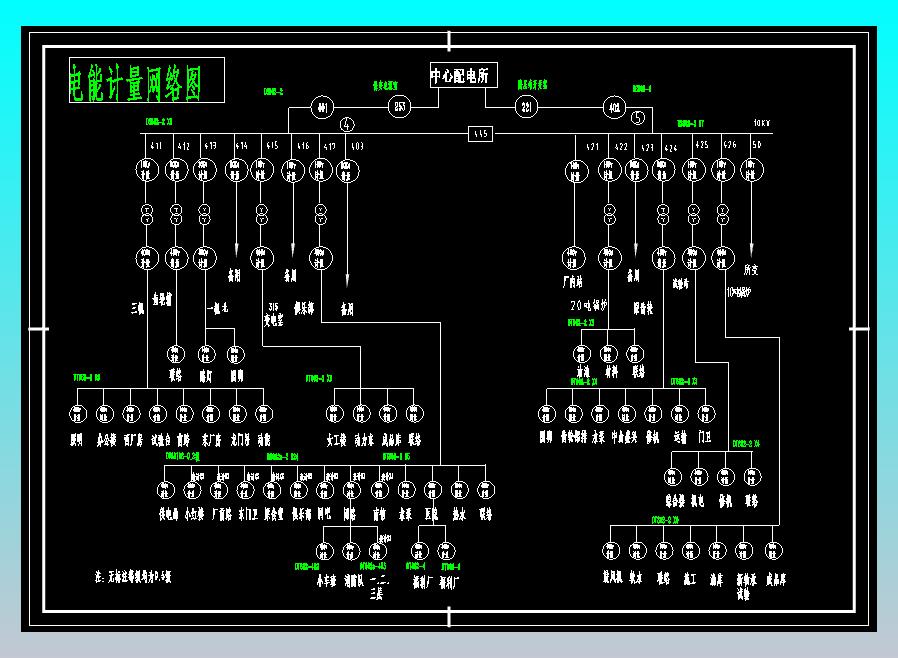Select the transformer symbol on feeder 412

[x=176, y=214]
